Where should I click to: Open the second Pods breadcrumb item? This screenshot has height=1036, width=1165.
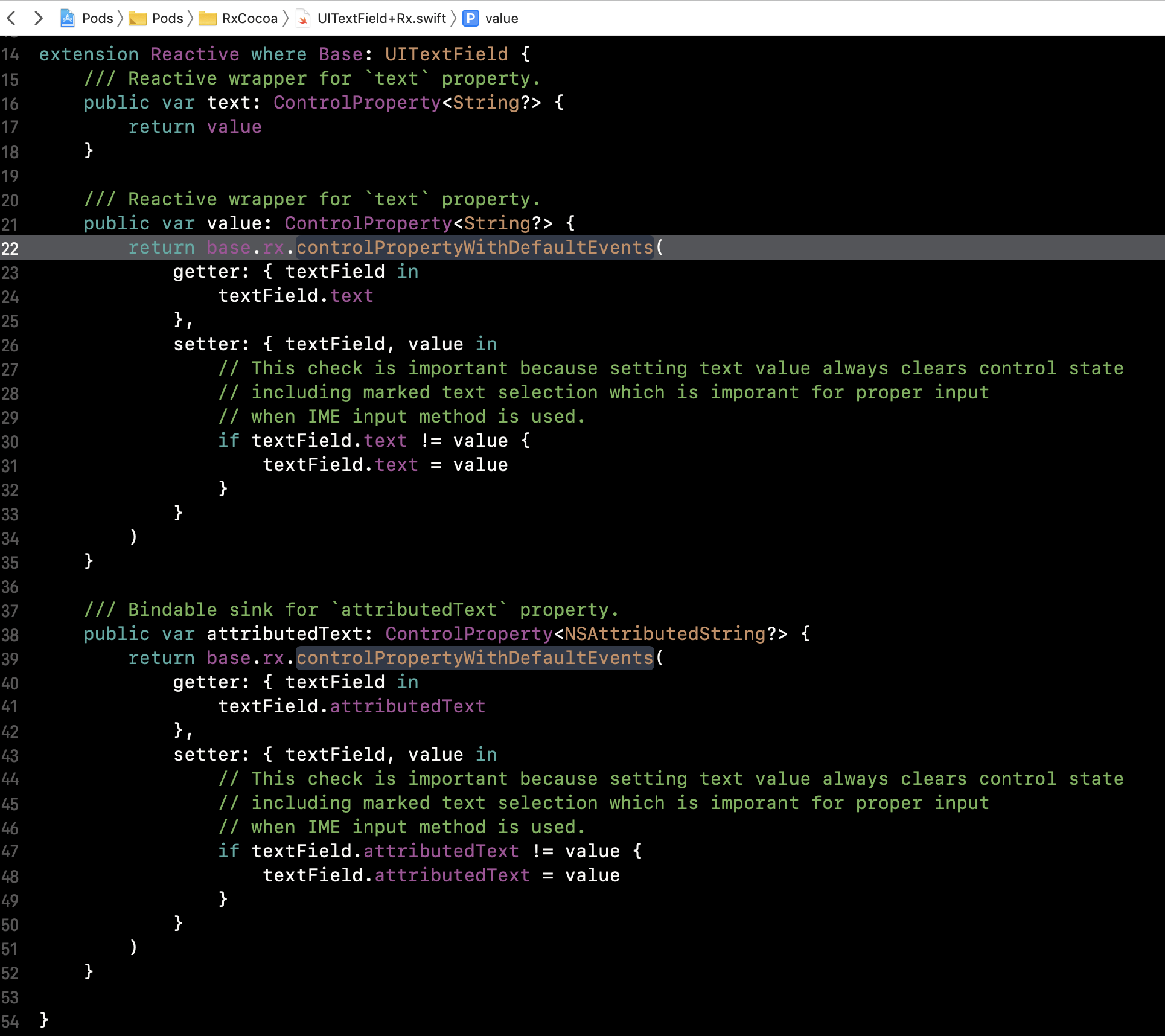(167, 18)
